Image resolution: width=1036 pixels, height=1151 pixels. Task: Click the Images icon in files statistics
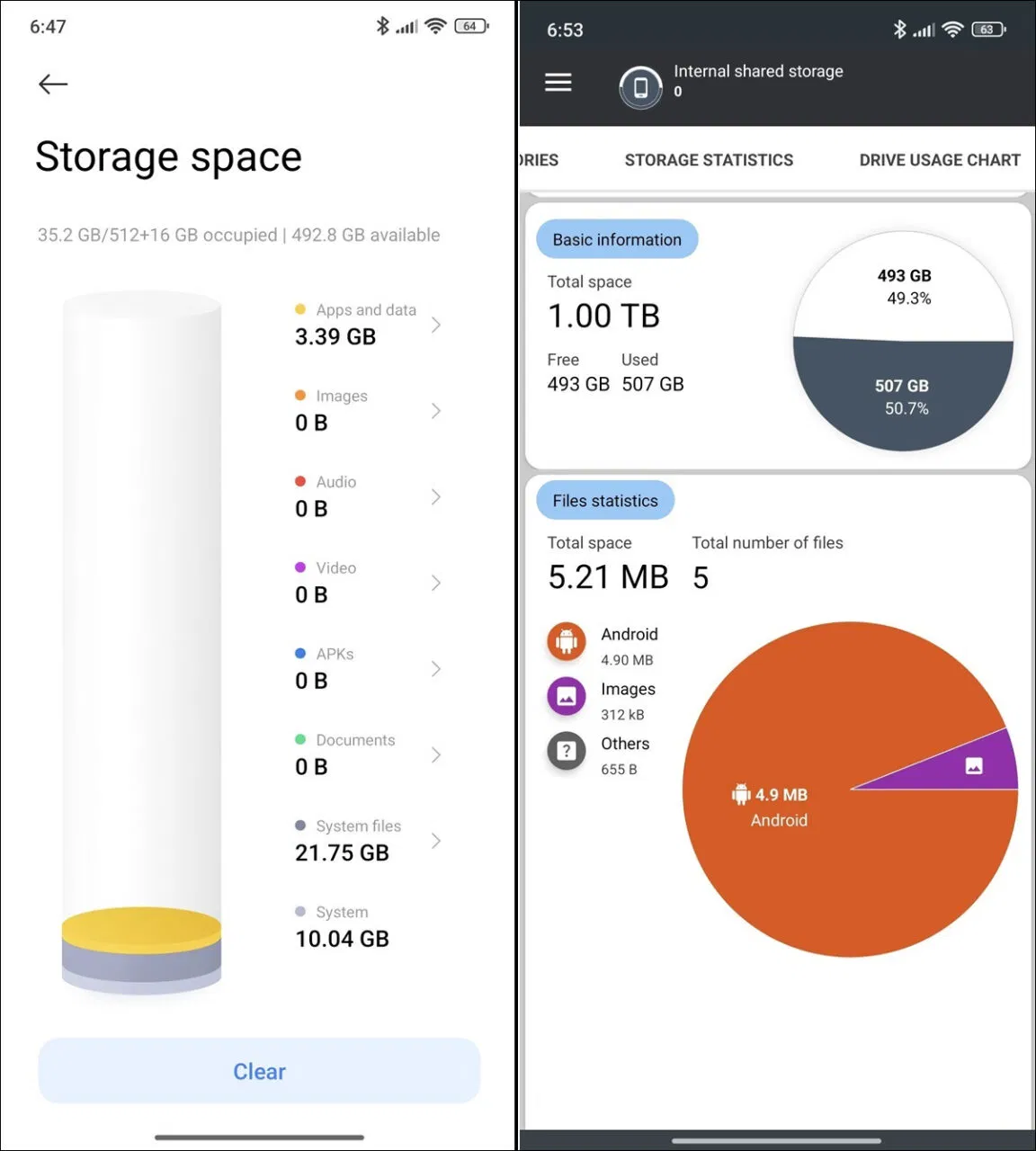click(566, 696)
